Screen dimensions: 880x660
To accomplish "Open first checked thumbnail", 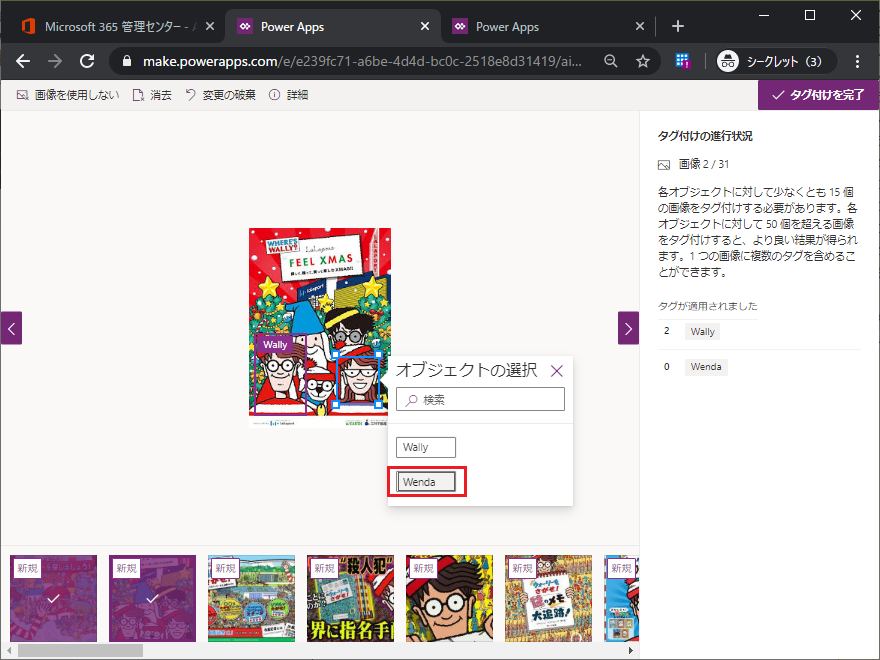I will click(x=53, y=598).
